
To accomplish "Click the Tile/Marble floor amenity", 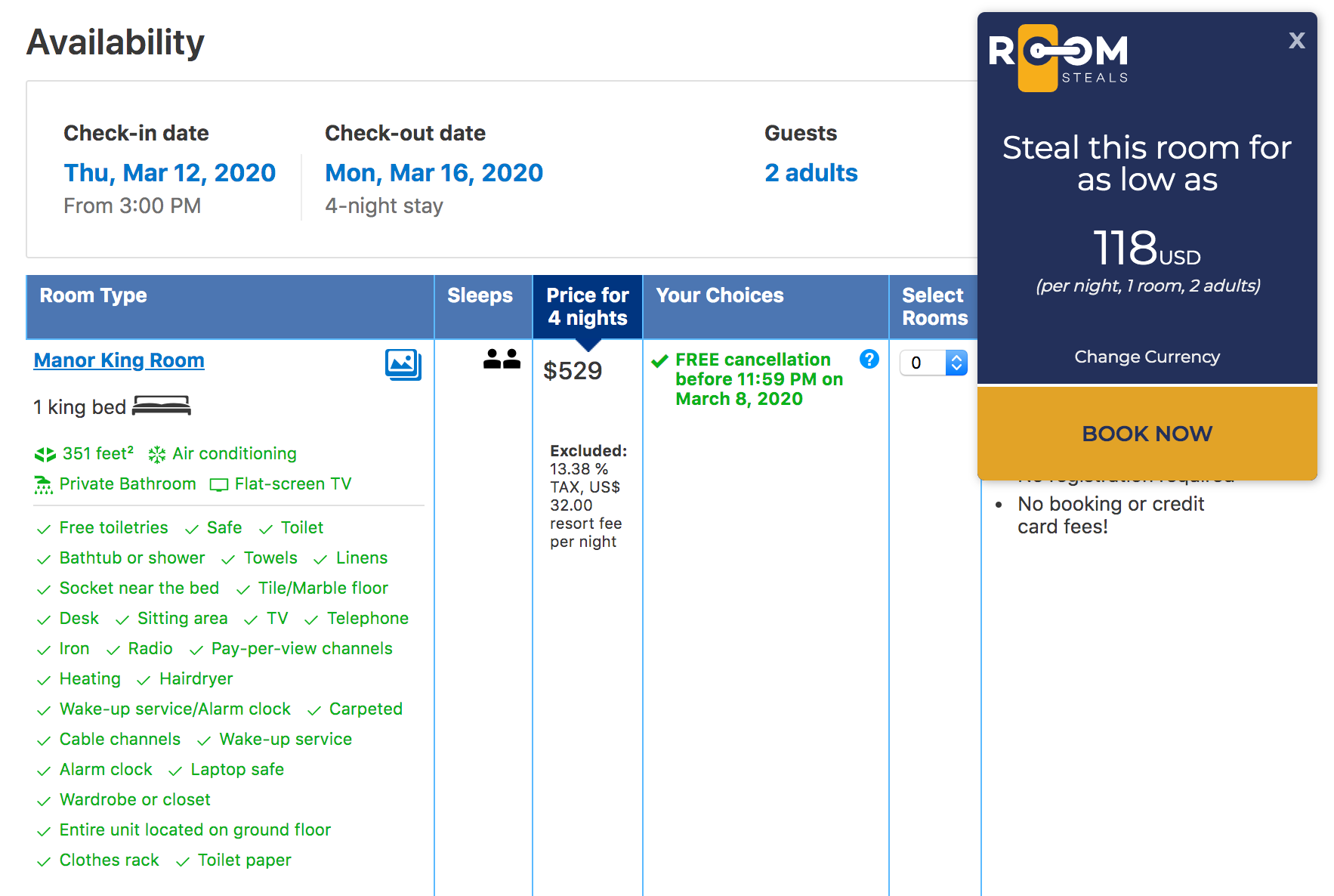I will (x=323, y=588).
